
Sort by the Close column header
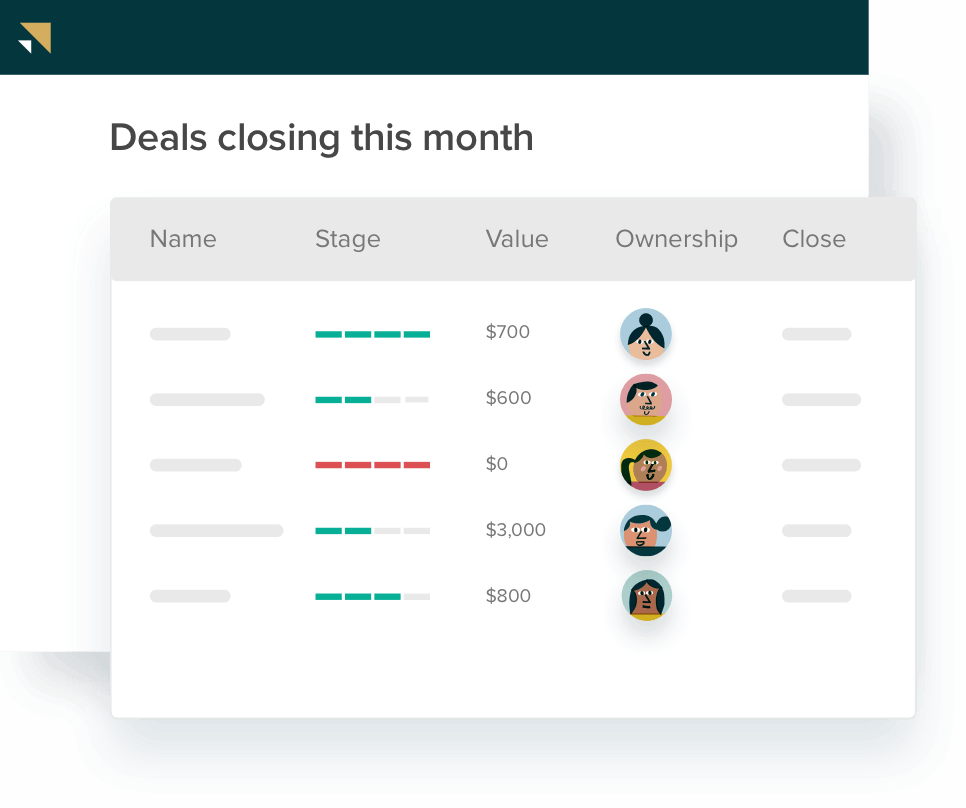813,239
